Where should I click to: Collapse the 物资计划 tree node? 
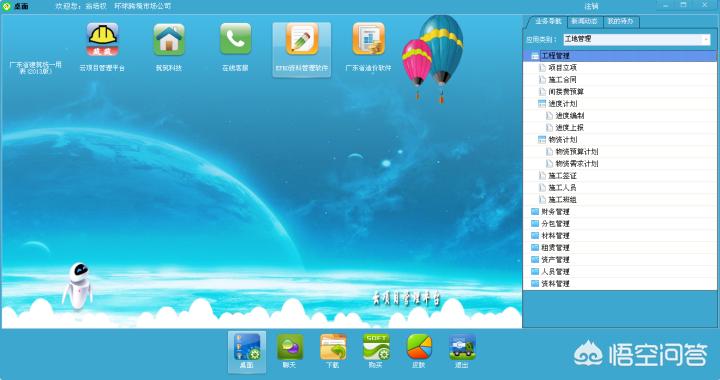(542, 140)
